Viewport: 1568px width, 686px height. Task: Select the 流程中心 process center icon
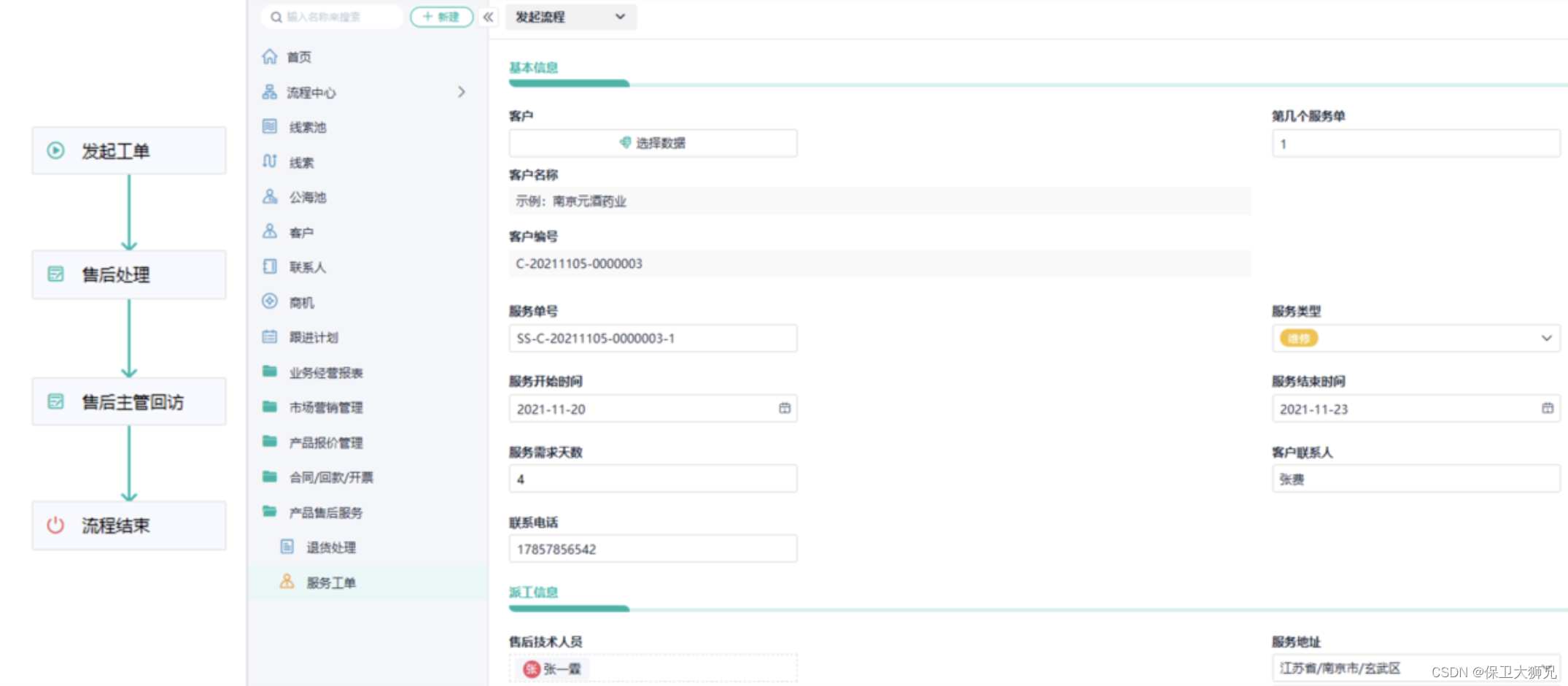(x=269, y=92)
